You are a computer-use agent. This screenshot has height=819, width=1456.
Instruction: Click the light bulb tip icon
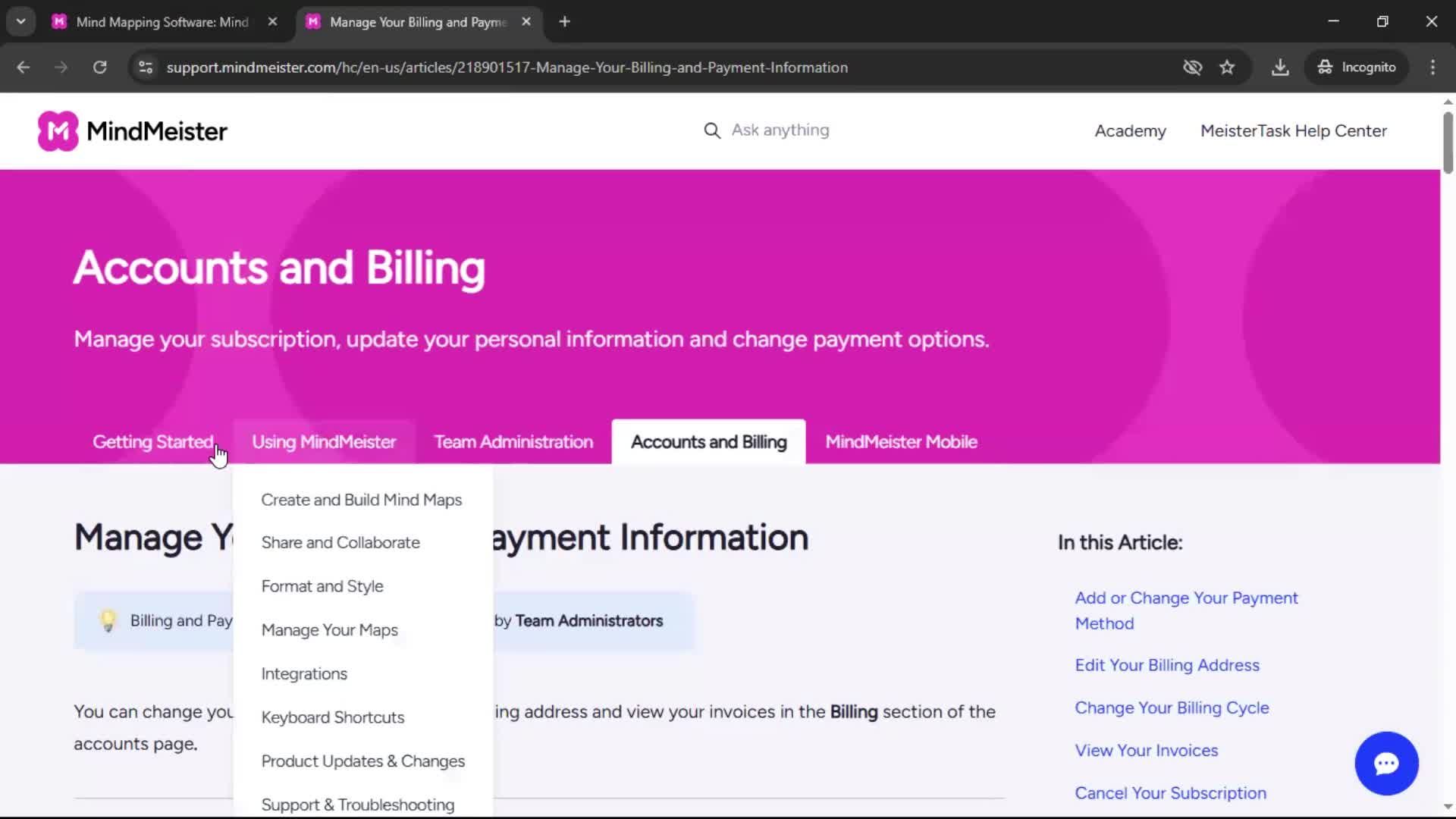point(108,621)
